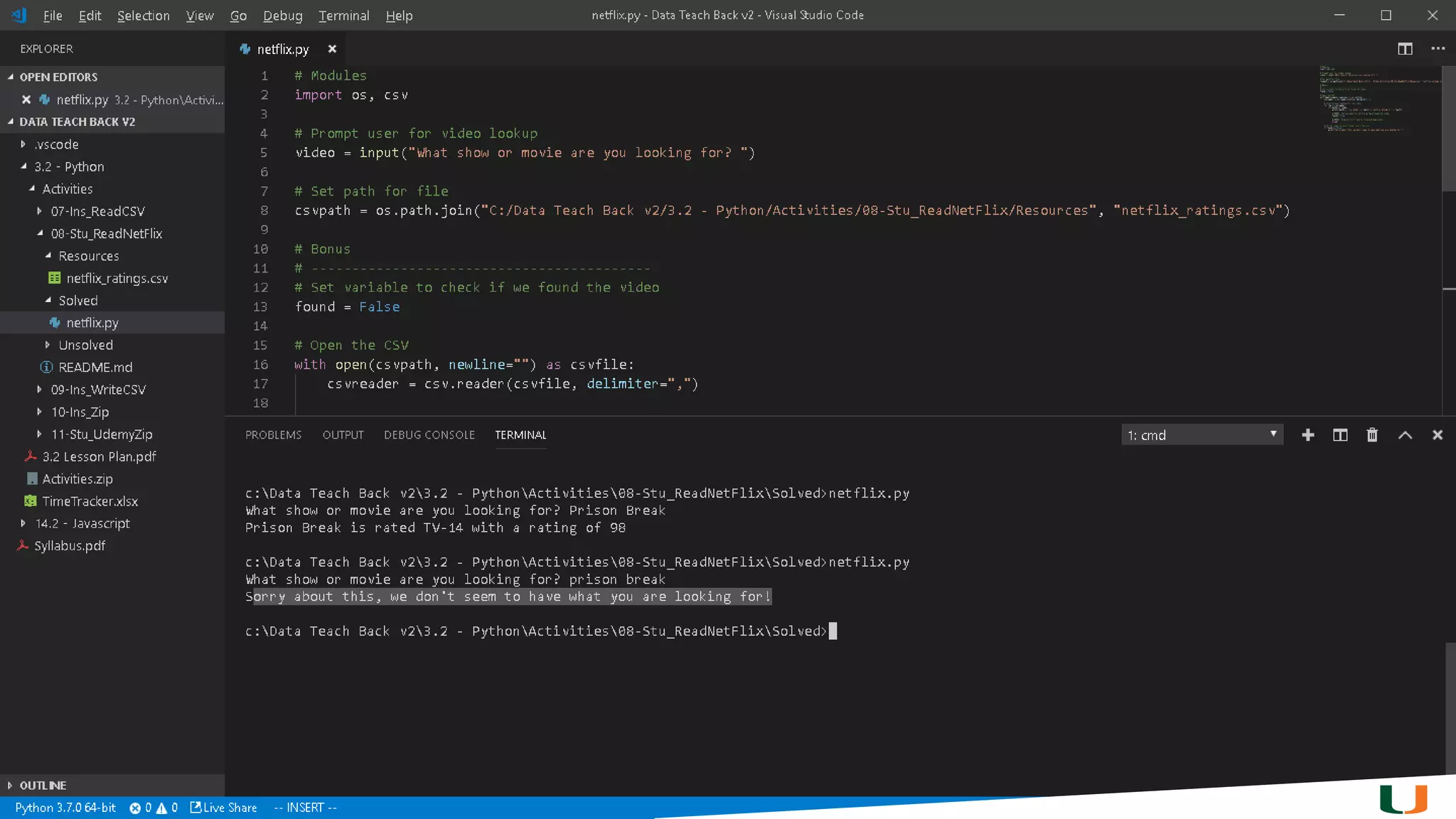1456x819 pixels.
Task: Expand the Outline section
Action: click(43, 786)
